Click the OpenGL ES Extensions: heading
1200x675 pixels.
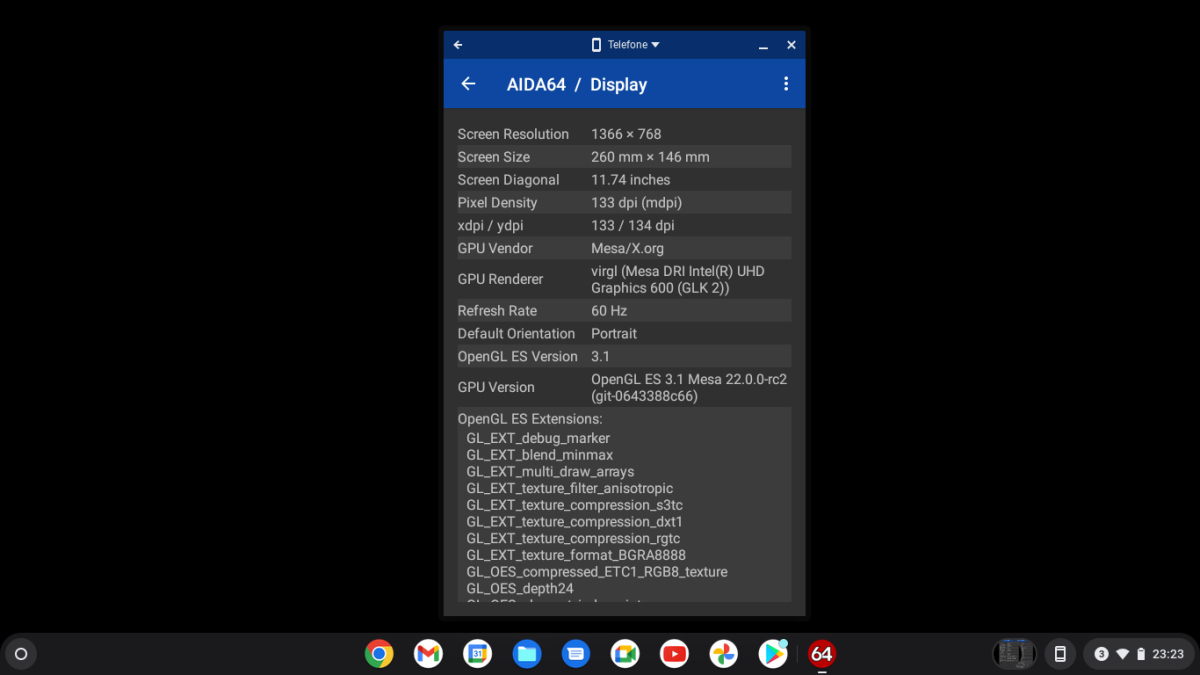pos(530,420)
